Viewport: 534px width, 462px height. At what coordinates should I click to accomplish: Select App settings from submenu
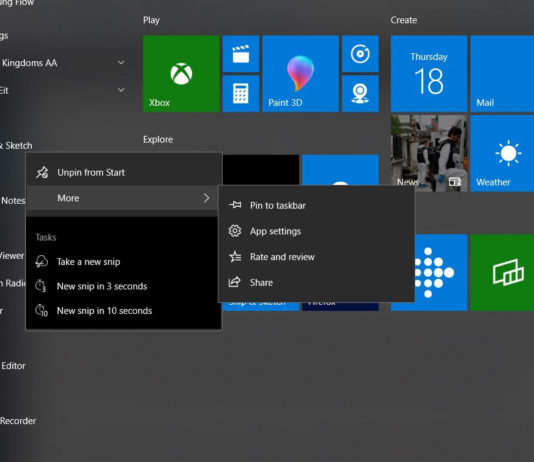(x=316, y=231)
